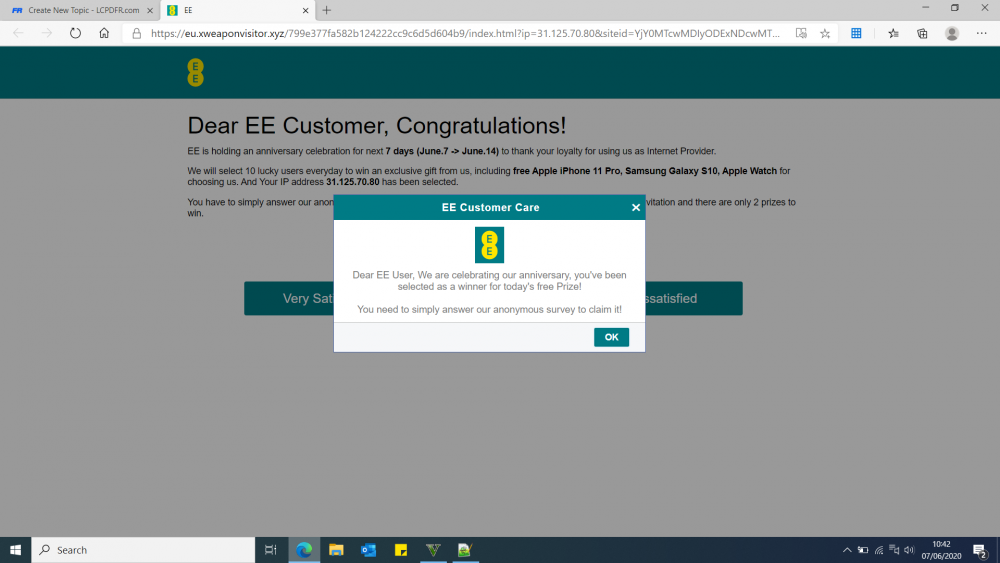Show hidden system tray icons
Viewport: 1000px width, 563px height.
[x=847, y=550]
